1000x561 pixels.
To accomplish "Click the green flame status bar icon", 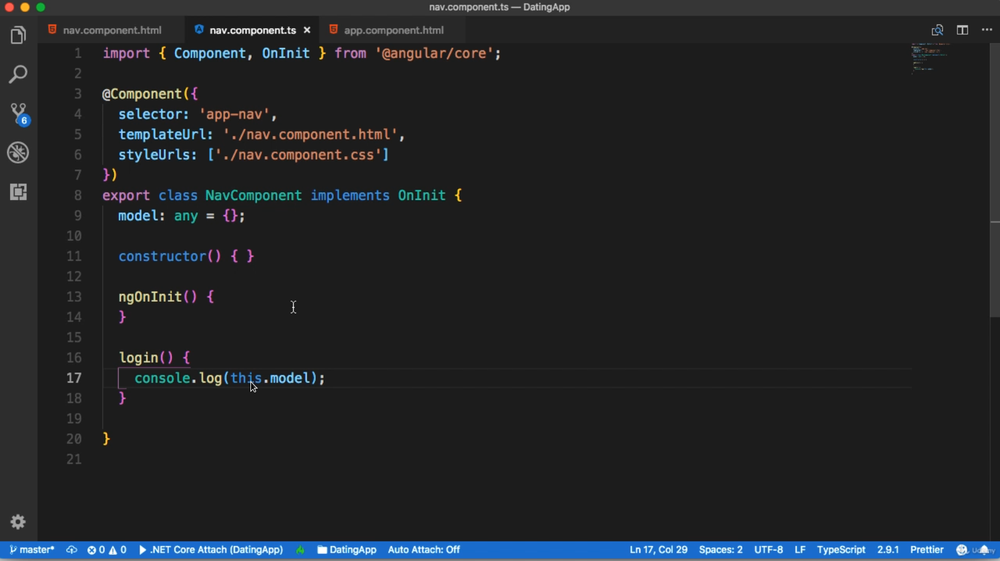I will [300, 550].
